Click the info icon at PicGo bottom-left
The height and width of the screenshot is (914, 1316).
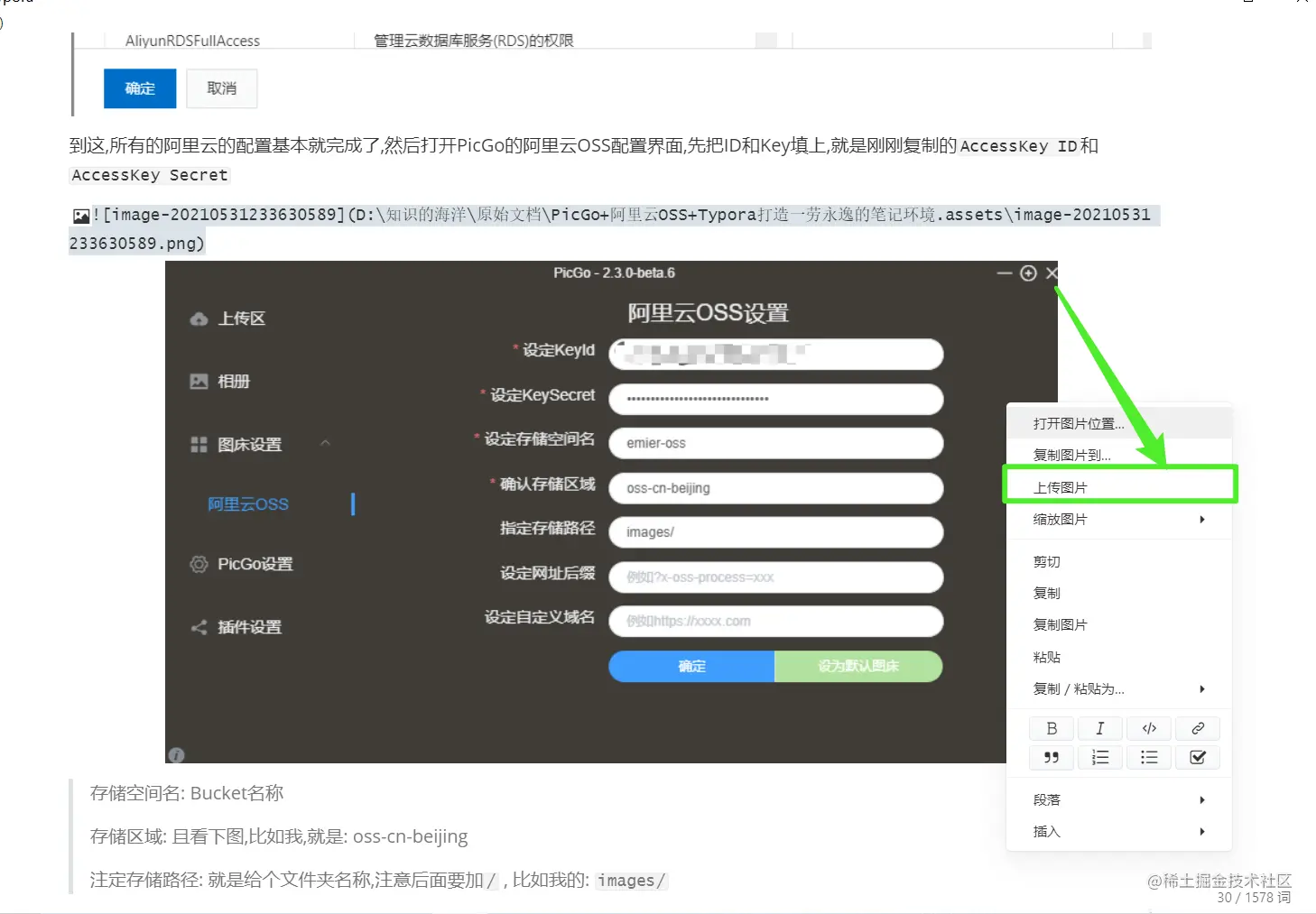pyautogui.click(x=177, y=754)
